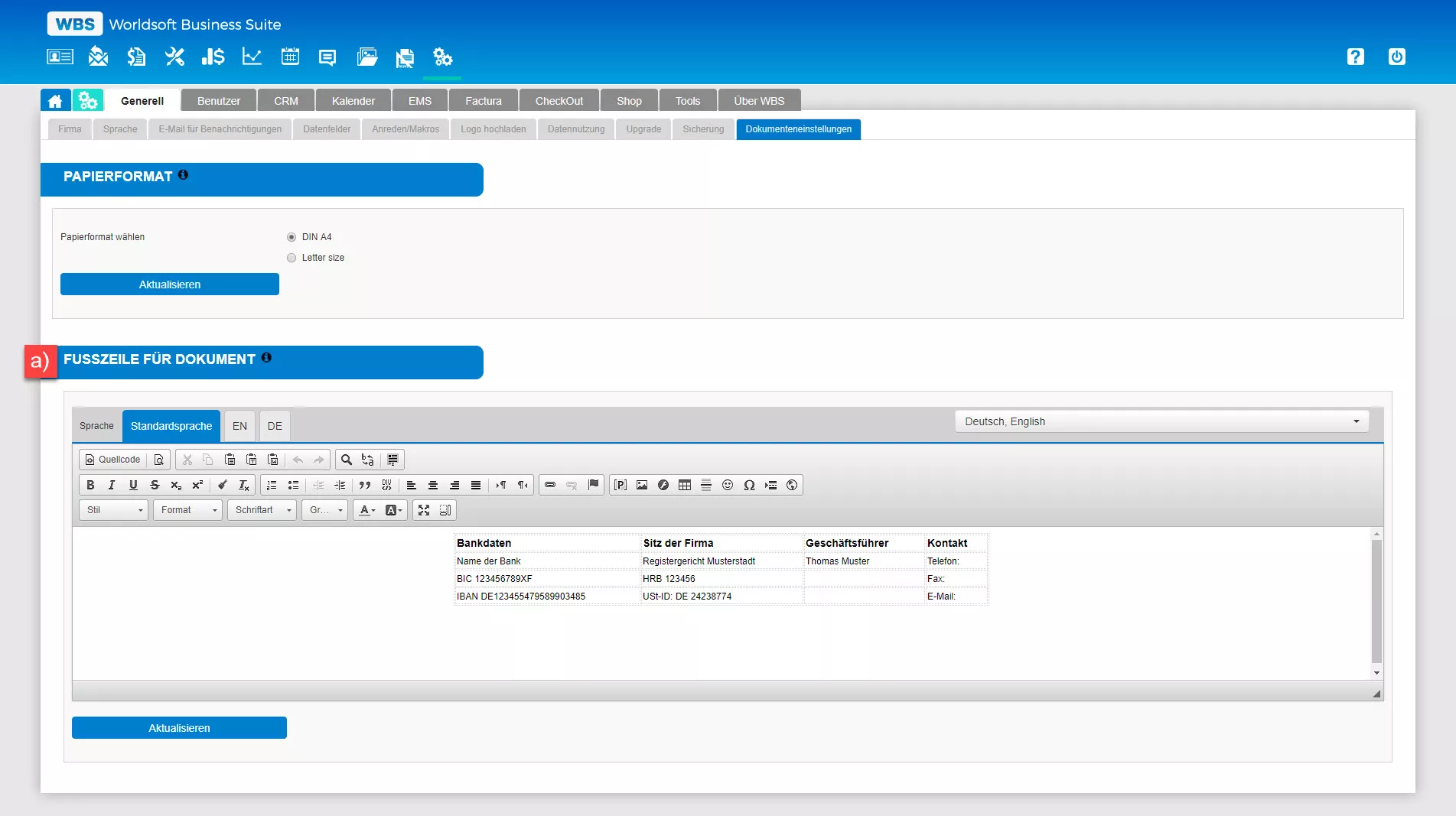Viewport: 1456px width, 816px height.
Task: Toggle superscript formatting
Action: point(197,485)
